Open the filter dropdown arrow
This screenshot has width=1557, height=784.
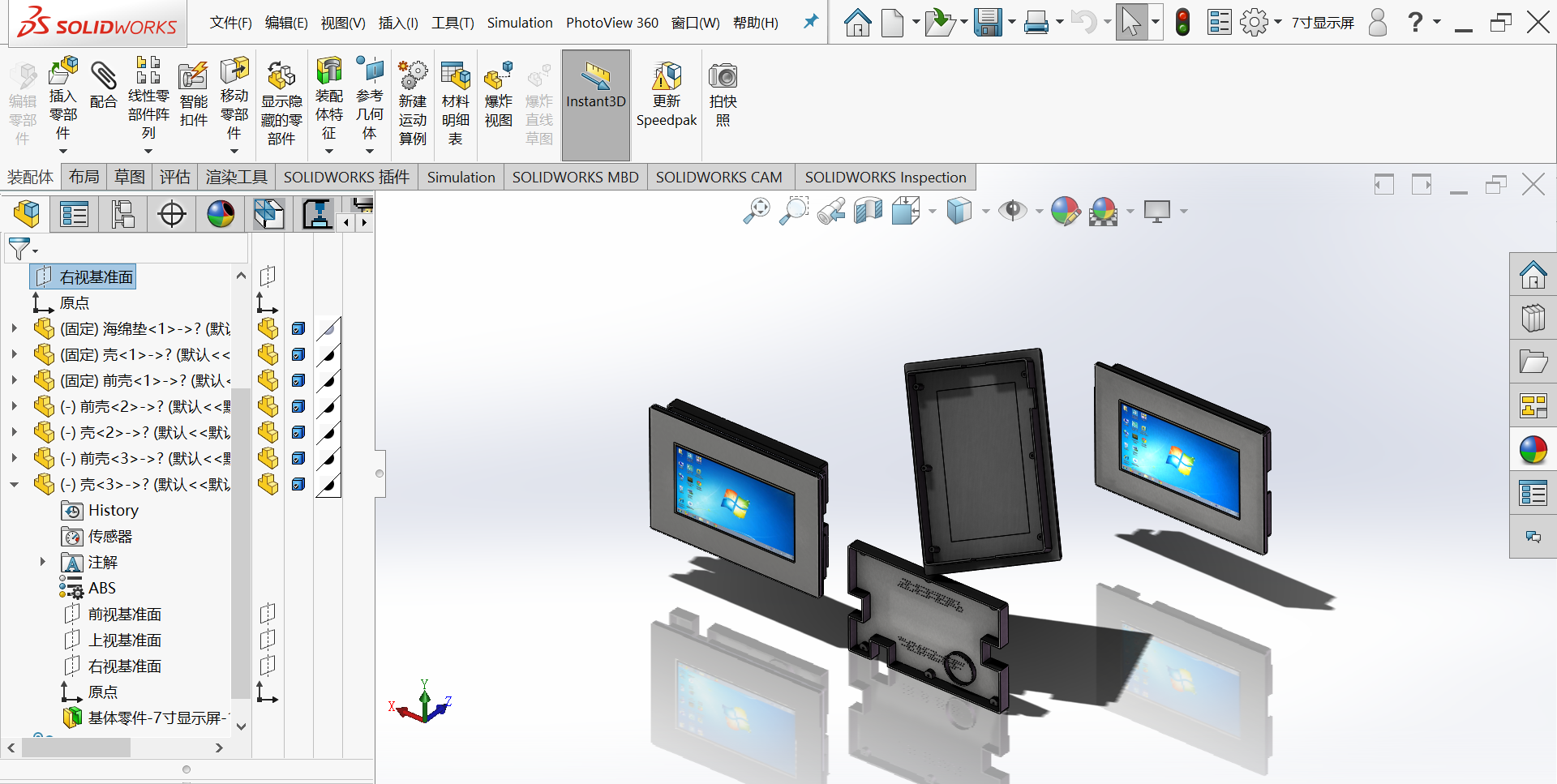point(35,251)
